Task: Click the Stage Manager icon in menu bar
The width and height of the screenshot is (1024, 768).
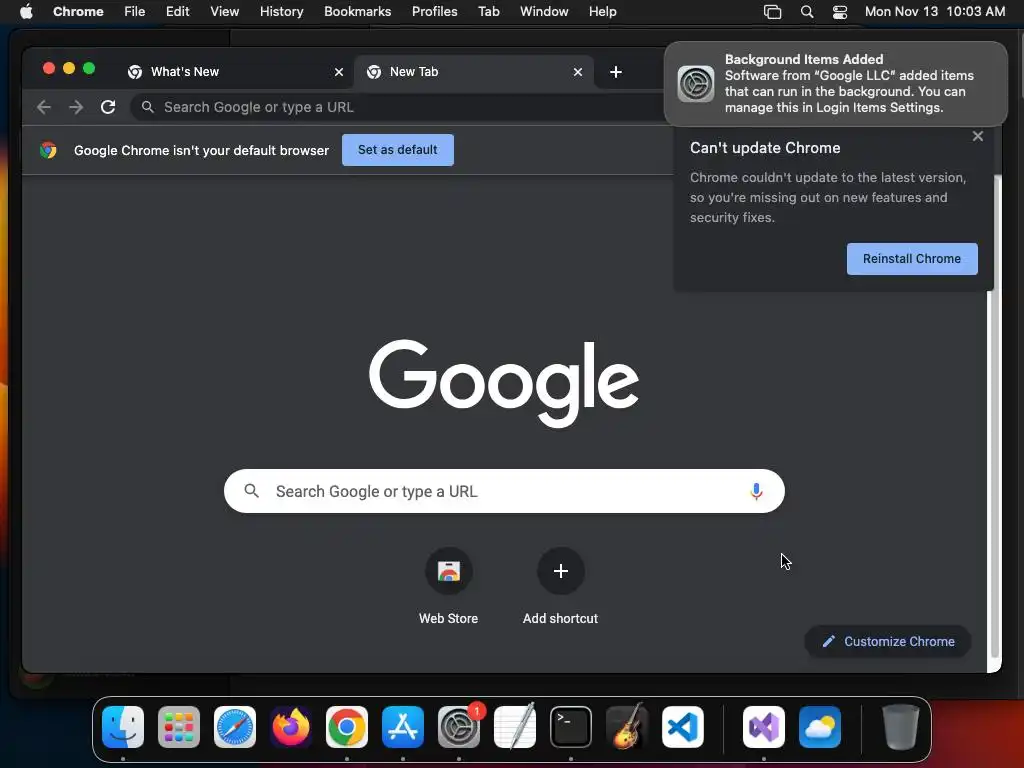Action: [x=773, y=12]
